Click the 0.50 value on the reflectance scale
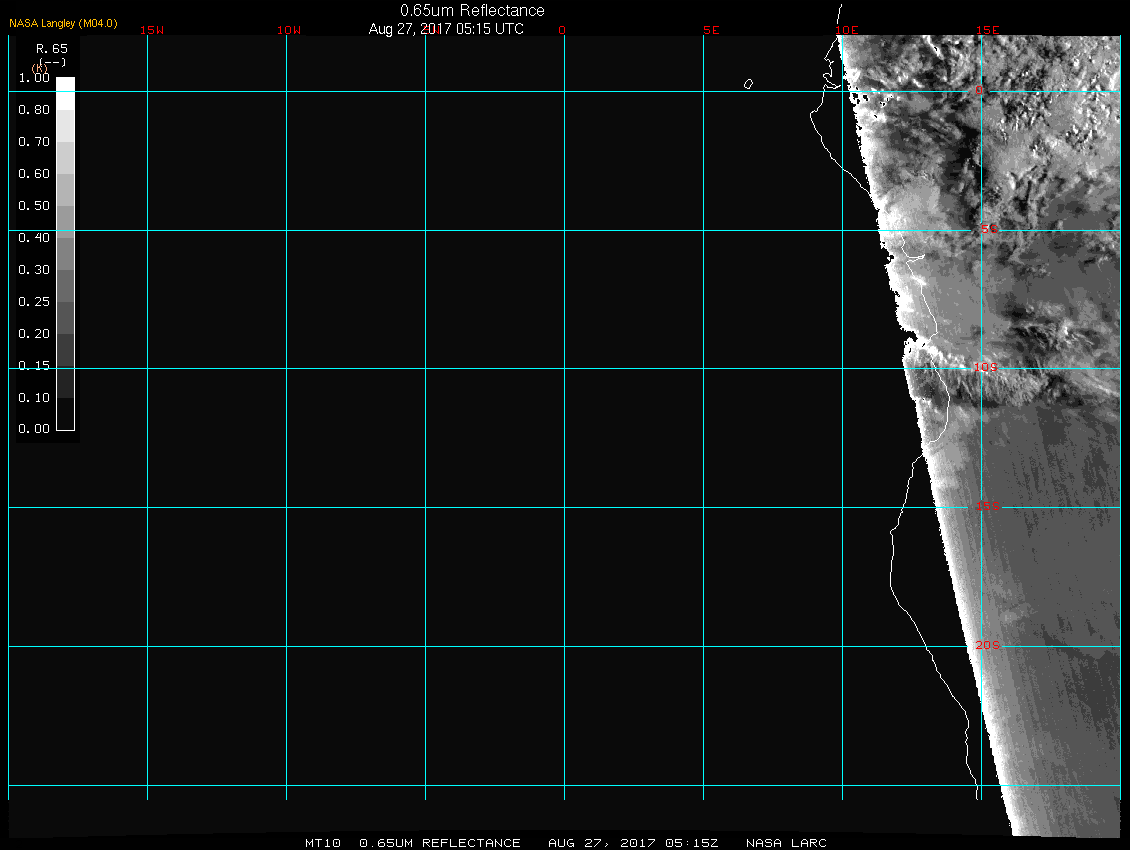 [34, 206]
